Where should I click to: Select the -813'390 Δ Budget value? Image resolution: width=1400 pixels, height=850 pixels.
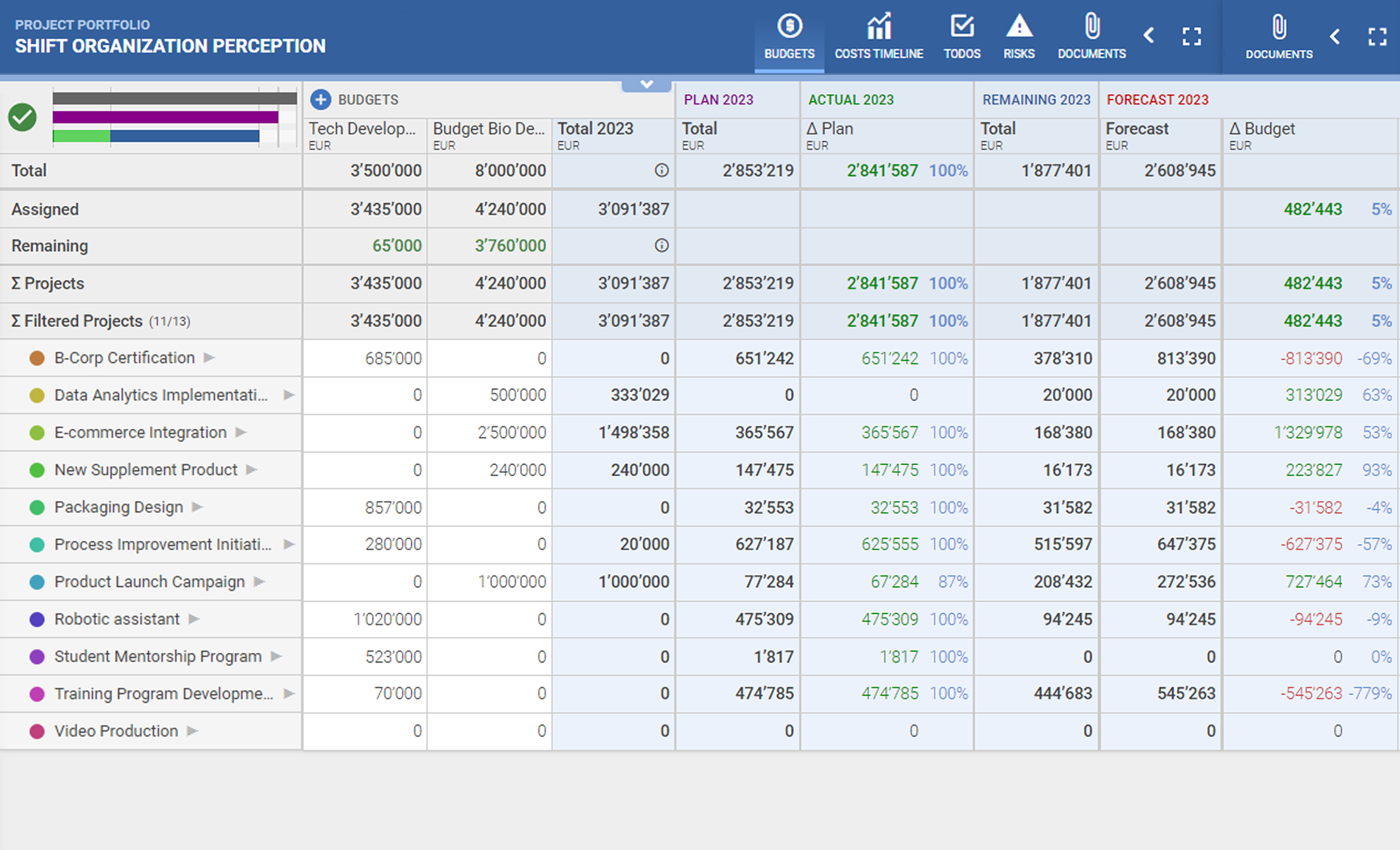pos(1311,358)
